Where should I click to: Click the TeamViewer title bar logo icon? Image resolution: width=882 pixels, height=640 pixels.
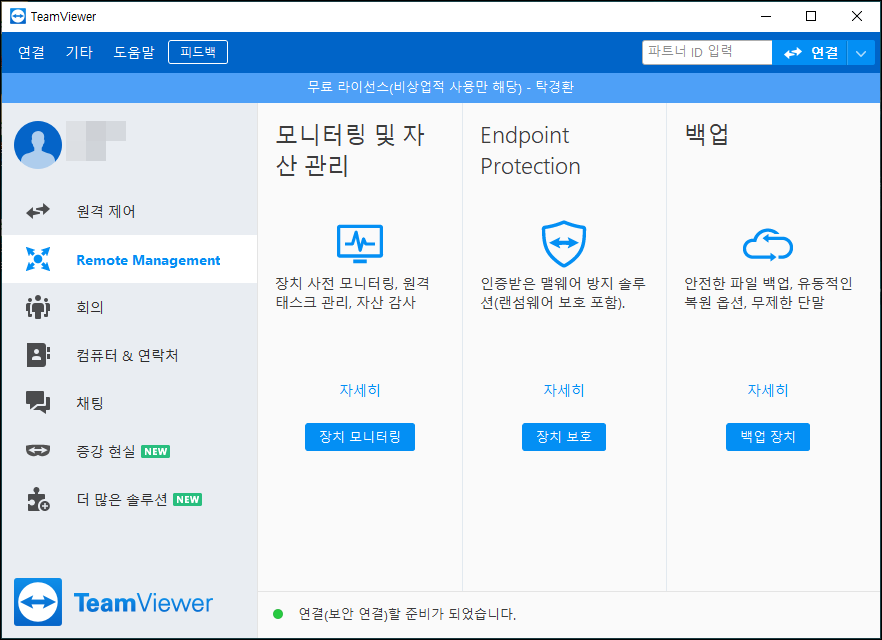(17, 16)
